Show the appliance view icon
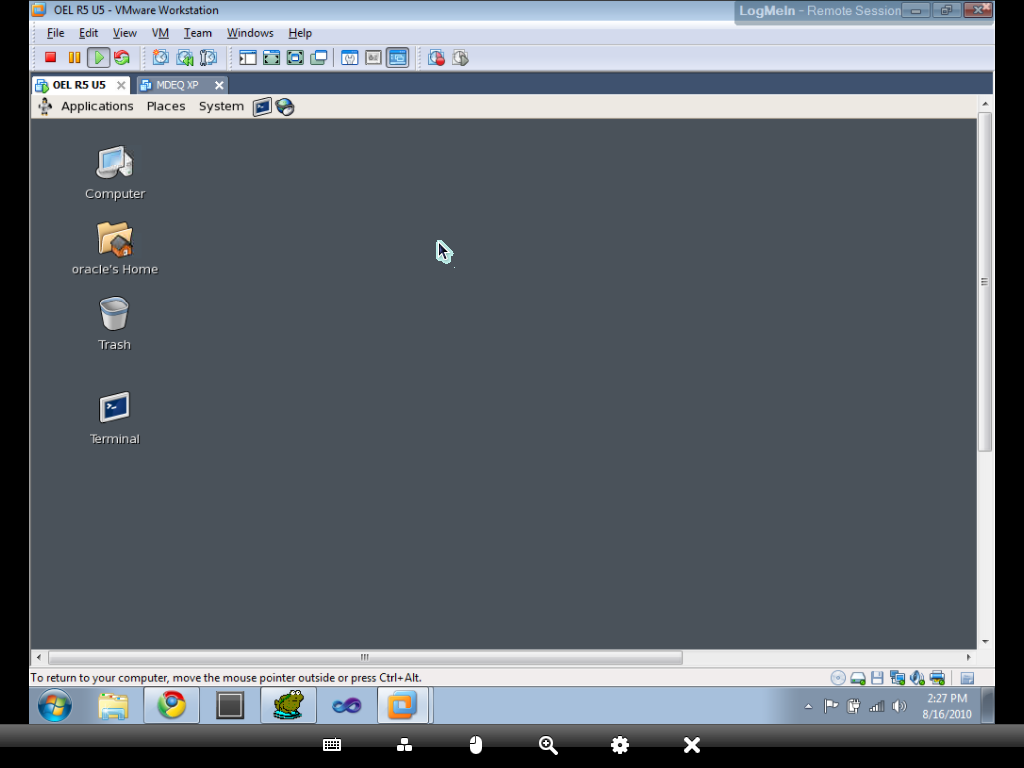The height and width of the screenshot is (768, 1024). (373, 57)
